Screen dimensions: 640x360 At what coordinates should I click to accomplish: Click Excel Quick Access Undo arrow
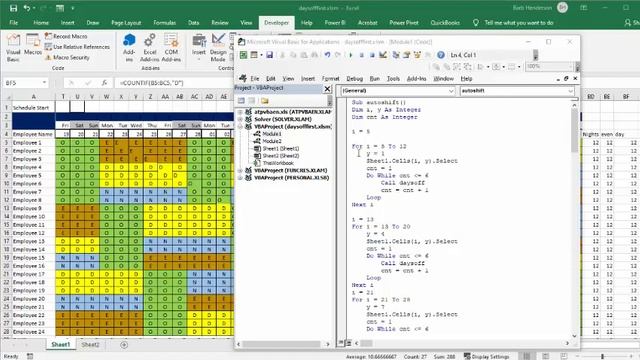pyautogui.click(x=27, y=8)
